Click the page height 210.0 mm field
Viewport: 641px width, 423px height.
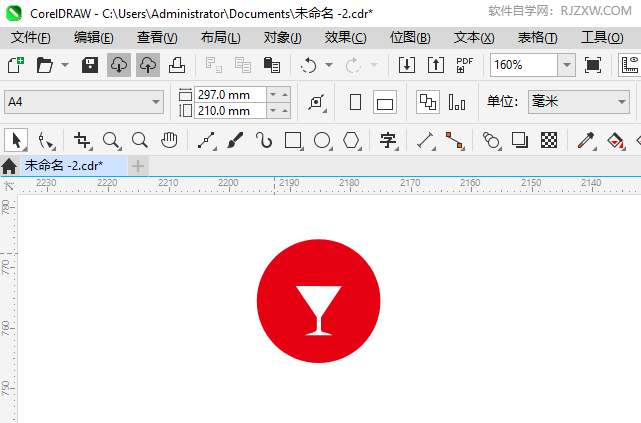click(x=230, y=111)
